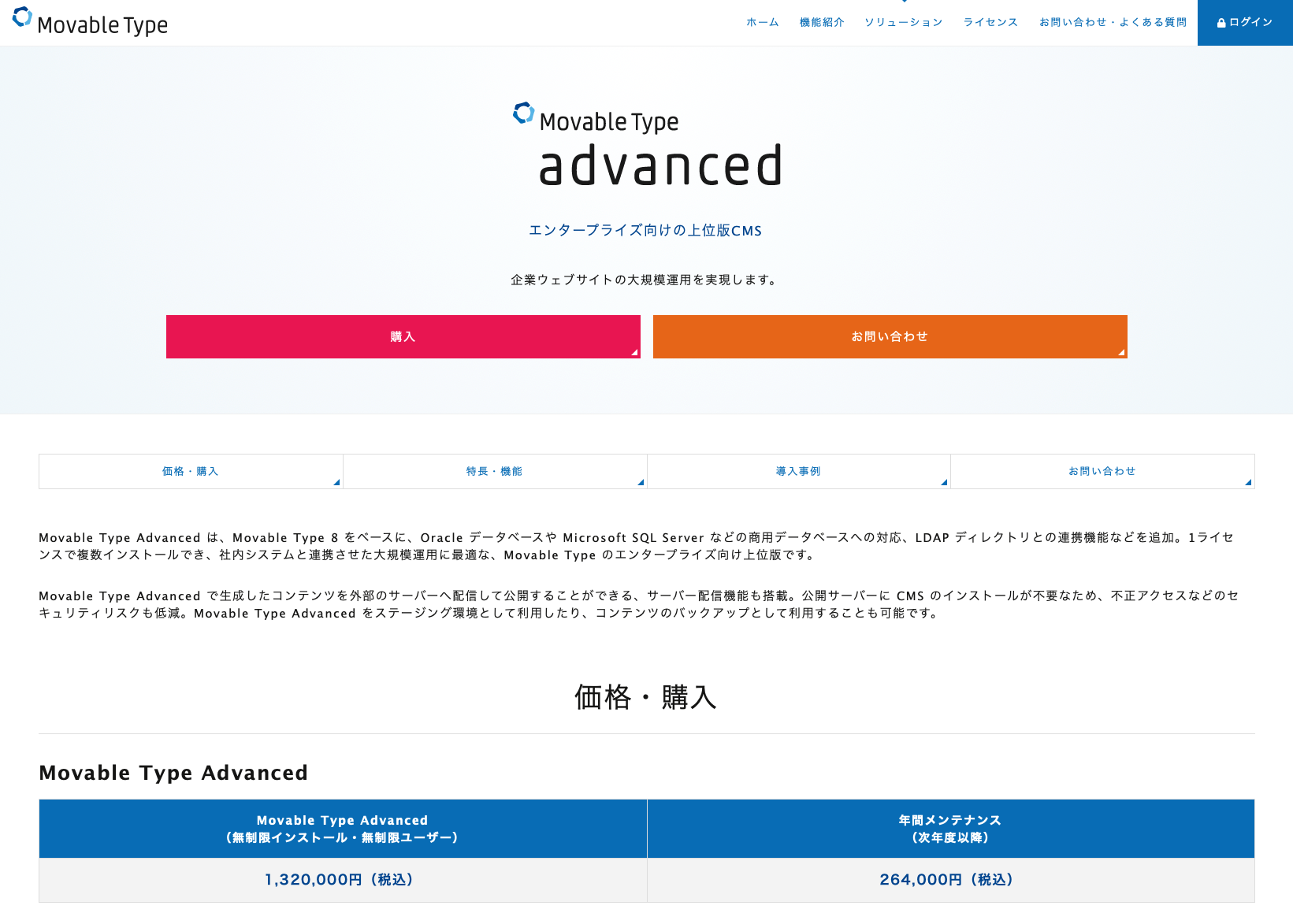The width and height of the screenshot is (1293, 924).
Task: Click the Movable Type logo in header
Action: pyautogui.click(x=90, y=22)
